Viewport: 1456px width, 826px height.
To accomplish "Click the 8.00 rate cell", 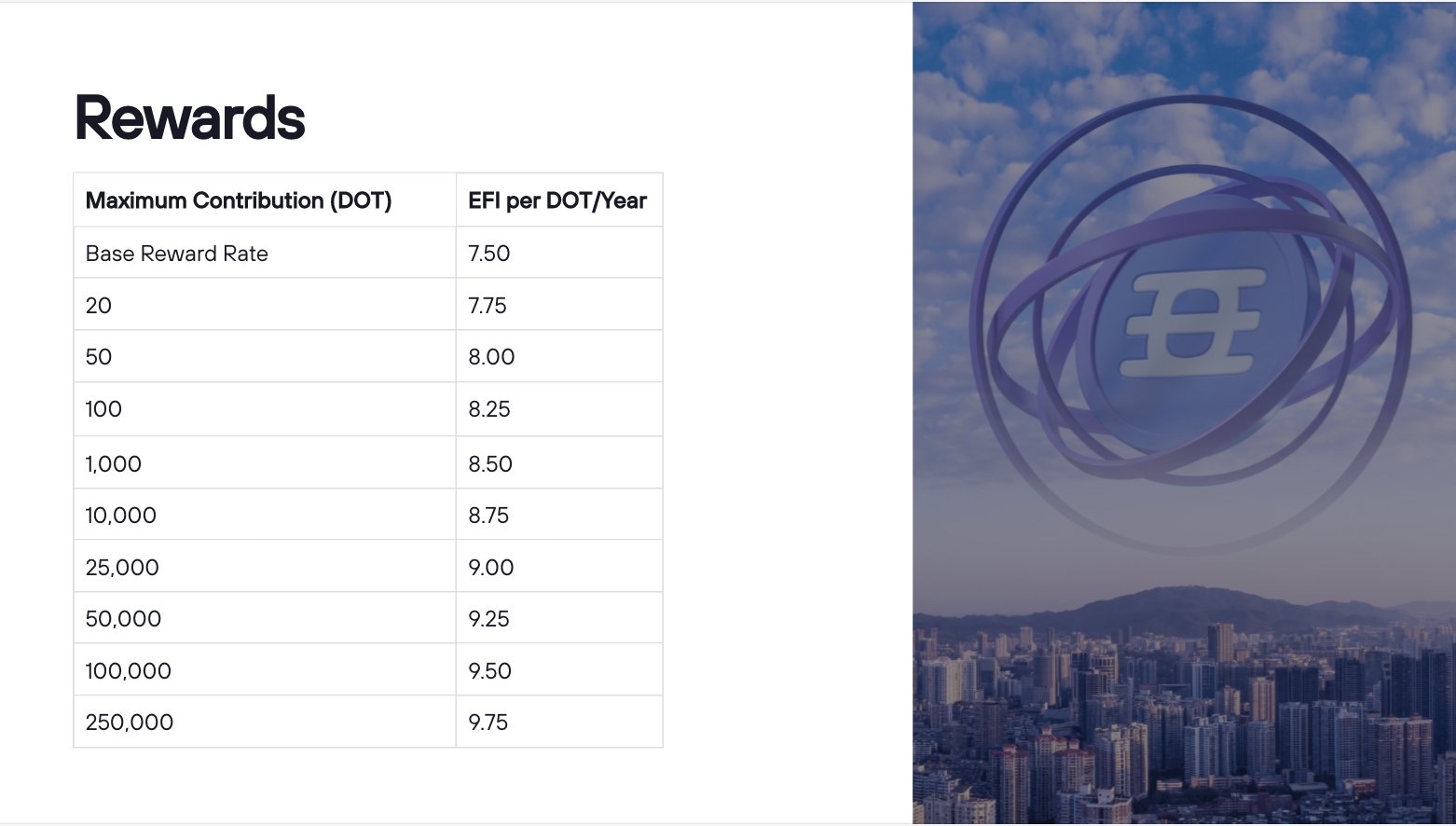I will point(559,356).
